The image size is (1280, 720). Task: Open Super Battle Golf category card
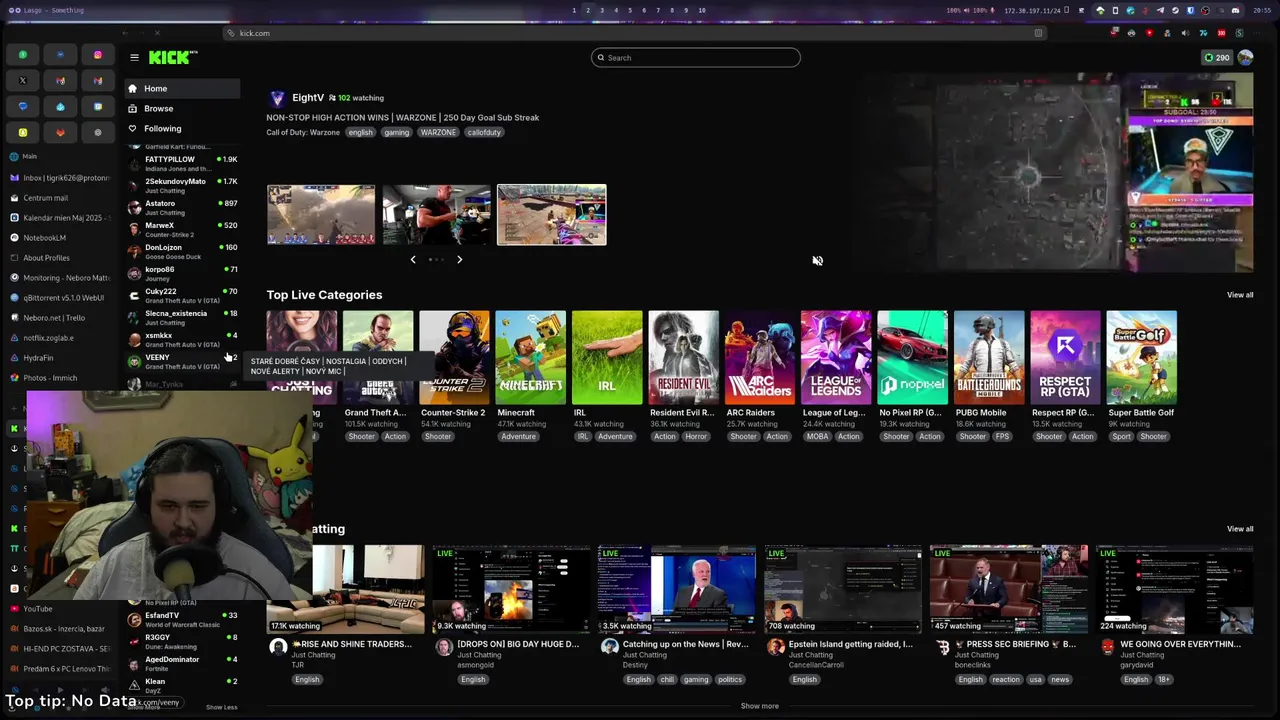[1142, 357]
